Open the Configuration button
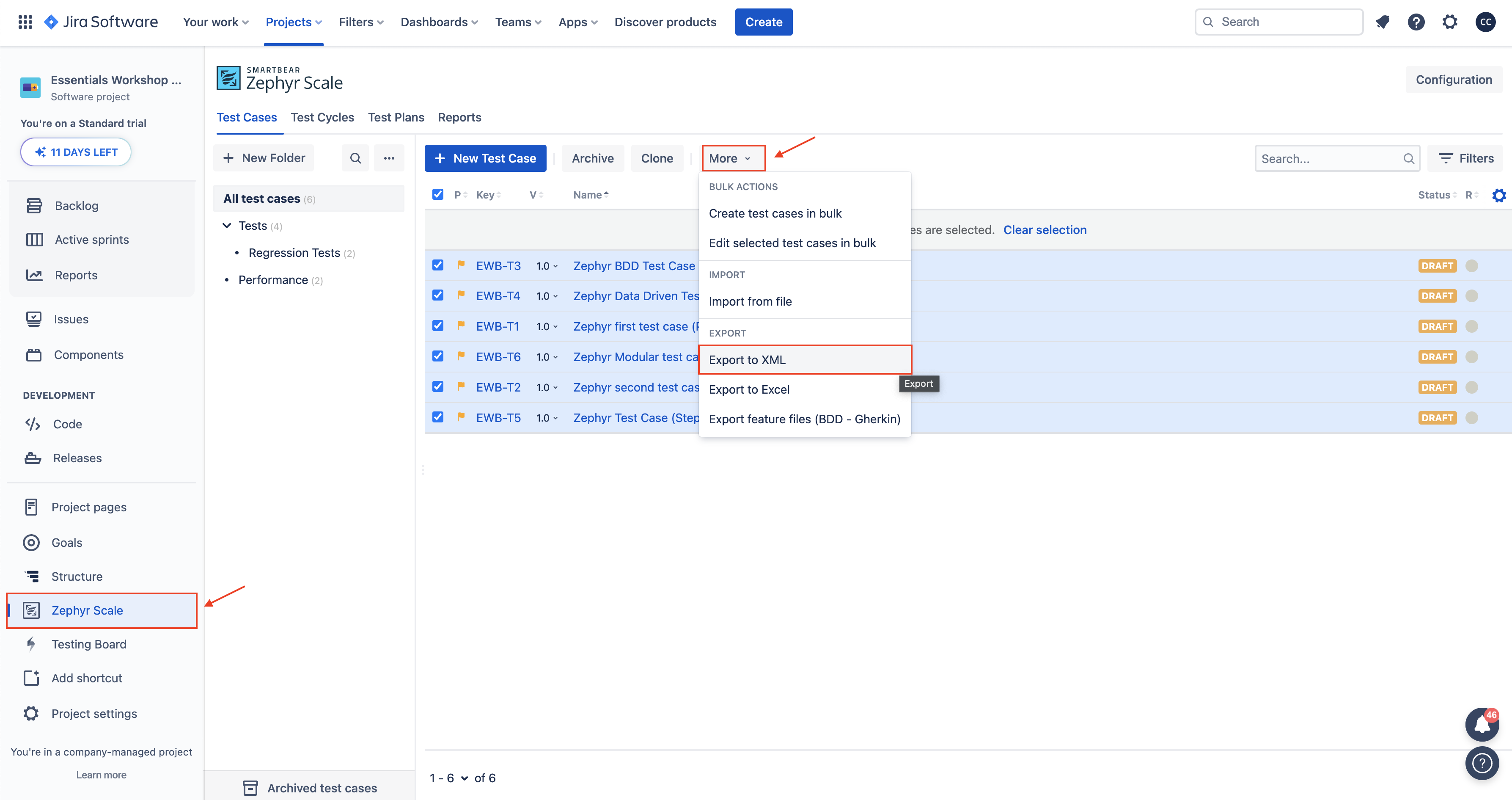 tap(1453, 80)
